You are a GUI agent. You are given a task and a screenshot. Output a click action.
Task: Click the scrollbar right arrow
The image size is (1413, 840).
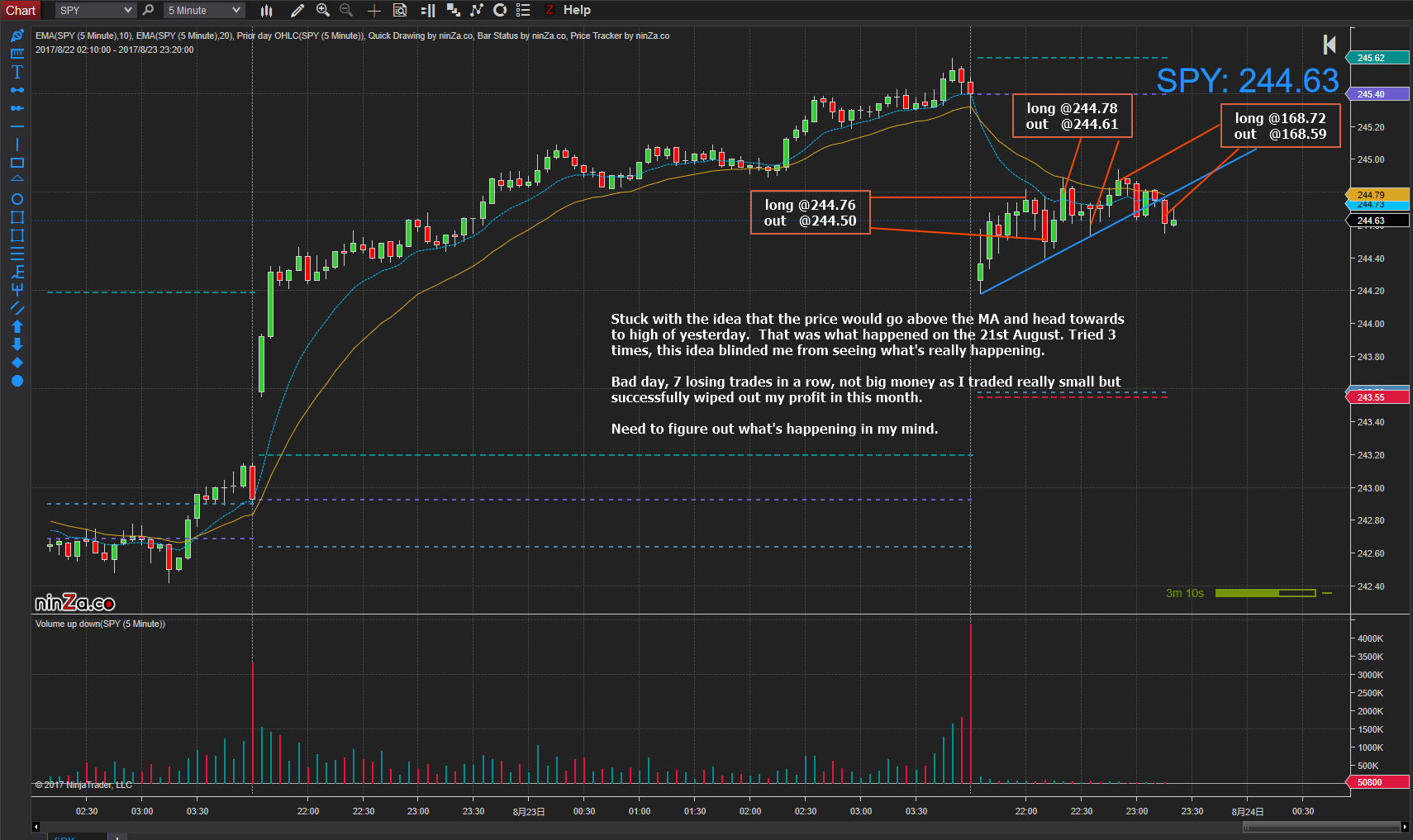[x=1405, y=827]
